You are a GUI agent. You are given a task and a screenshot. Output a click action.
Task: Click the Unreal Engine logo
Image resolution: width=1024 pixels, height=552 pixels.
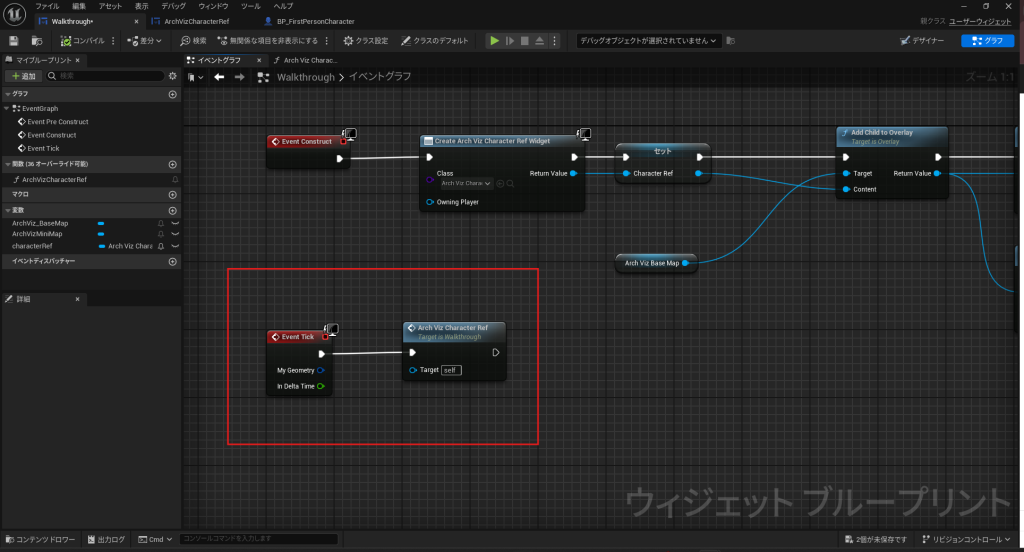click(15, 13)
